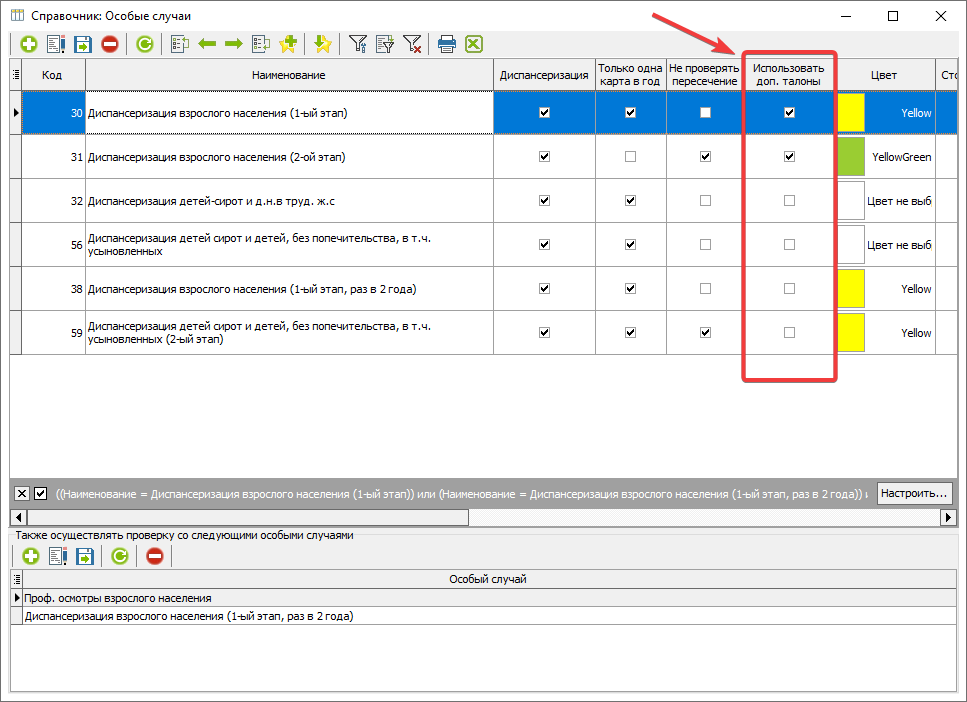Click the edit pencil icon in the lower panel toolbar
967x702 pixels.
click(x=58, y=556)
